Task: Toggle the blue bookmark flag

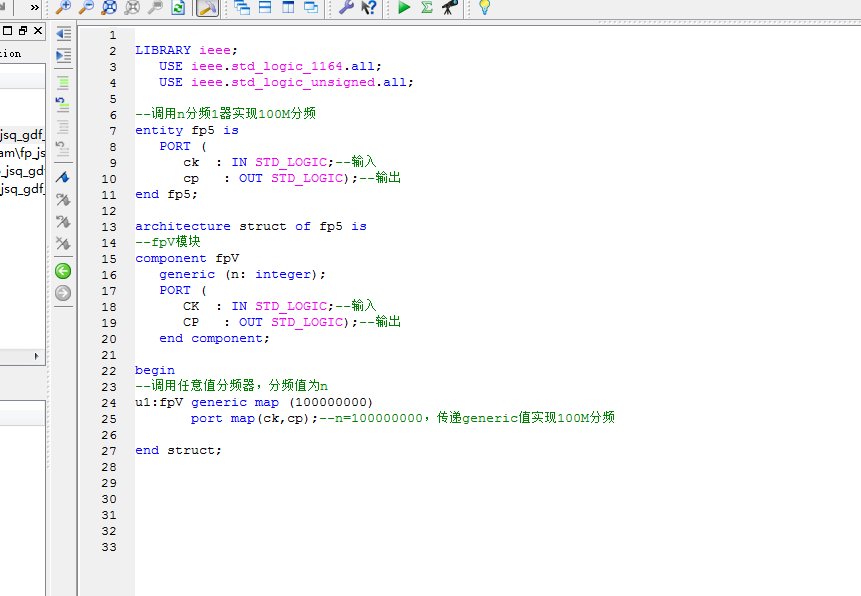Action: tap(63, 177)
